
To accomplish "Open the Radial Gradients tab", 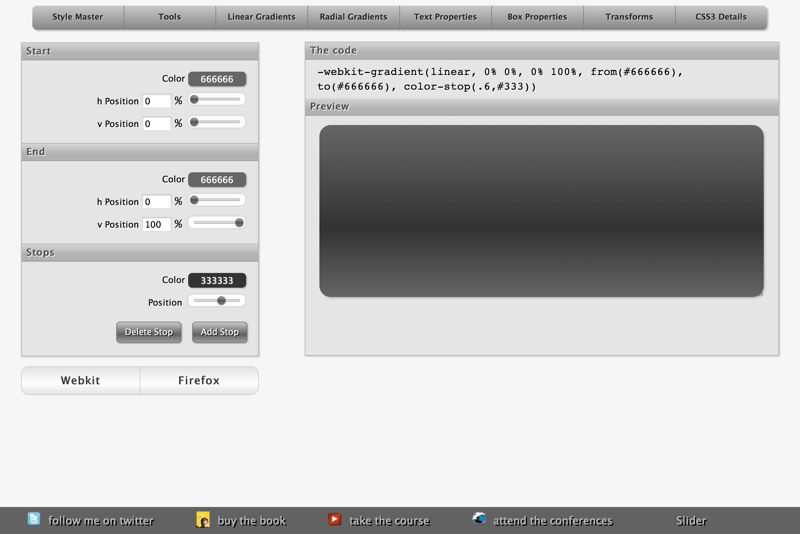I will [353, 17].
